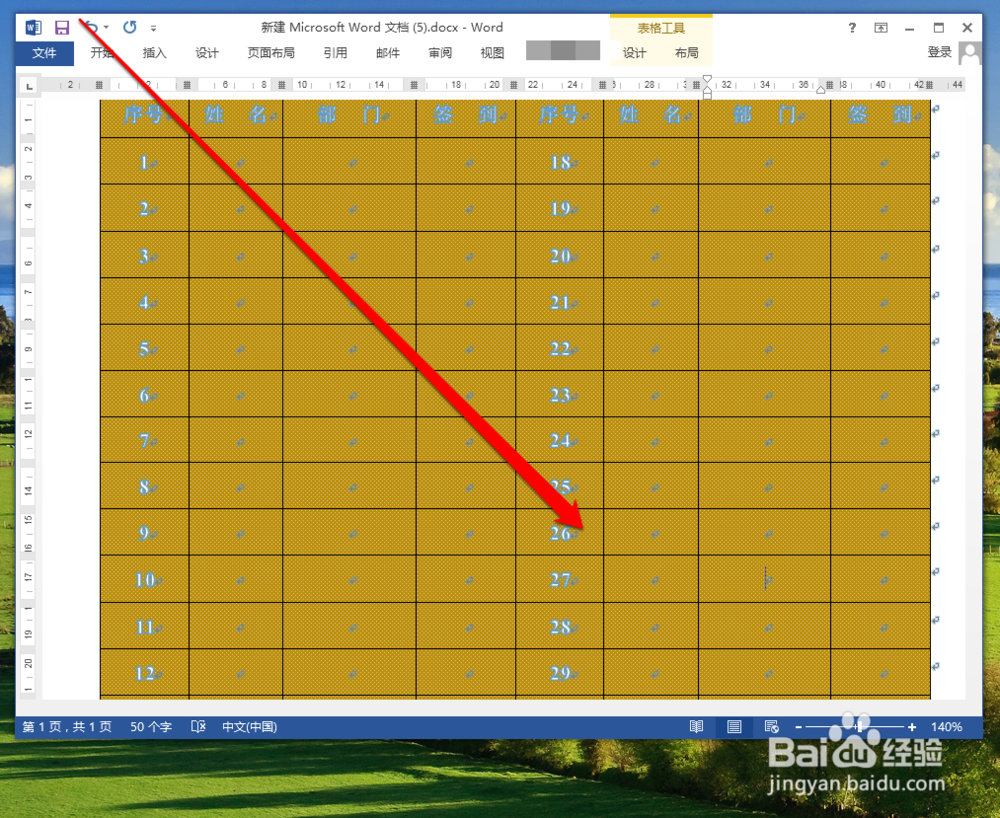The width and height of the screenshot is (1000, 818).
Task: Click the tab stop selector on ruler corner
Action: (x=29, y=85)
